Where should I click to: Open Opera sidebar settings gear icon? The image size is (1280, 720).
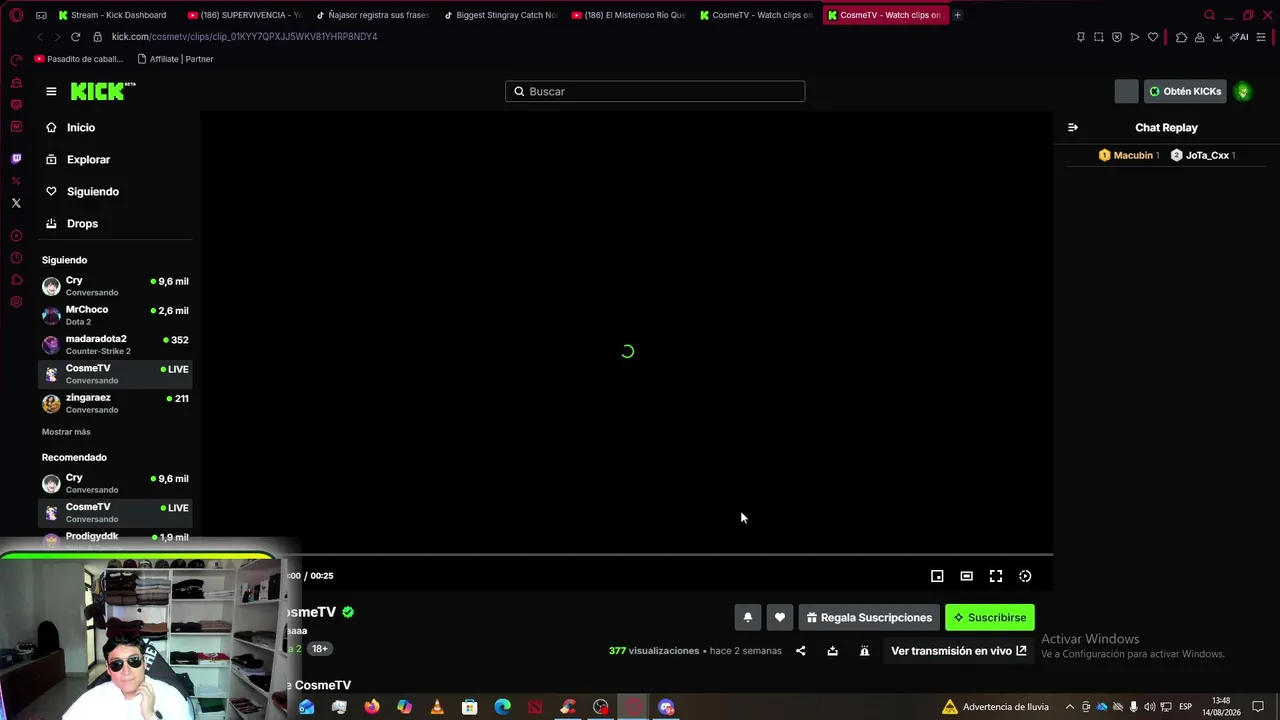[x=16, y=302]
